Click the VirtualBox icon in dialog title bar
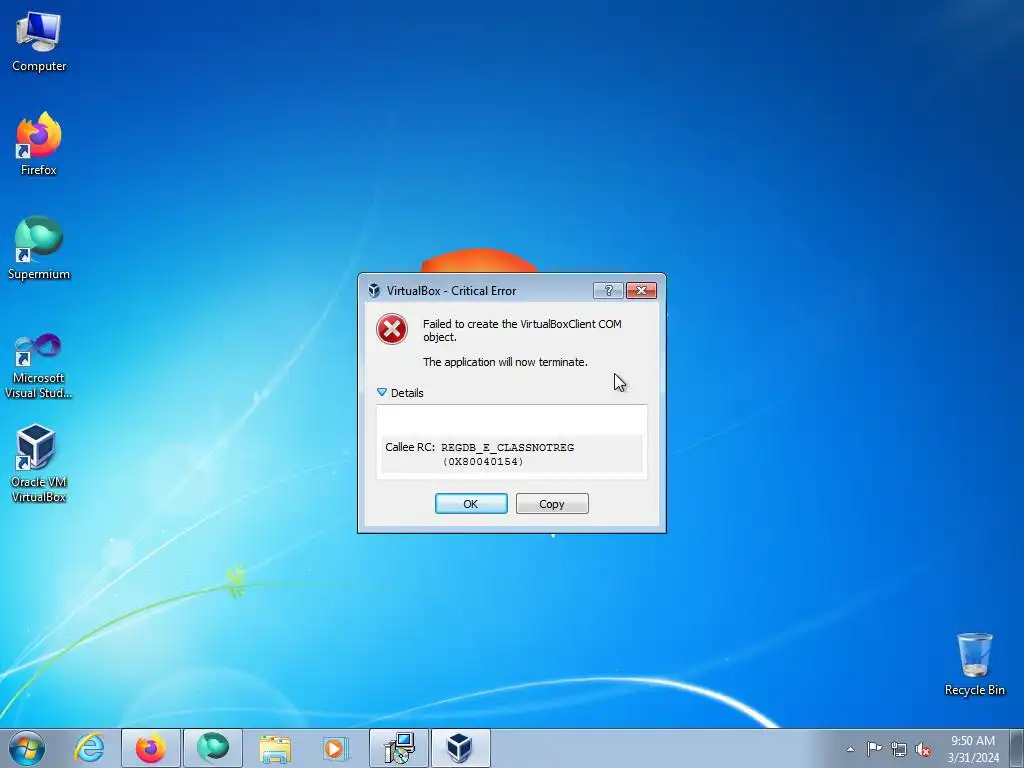1024x768 pixels. [x=374, y=291]
